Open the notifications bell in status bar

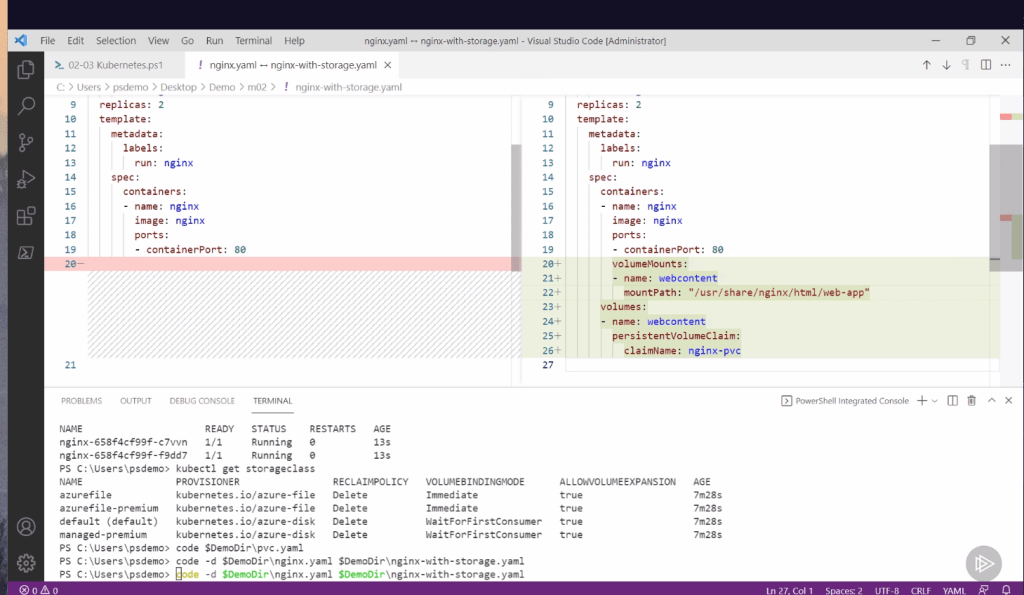1006,590
